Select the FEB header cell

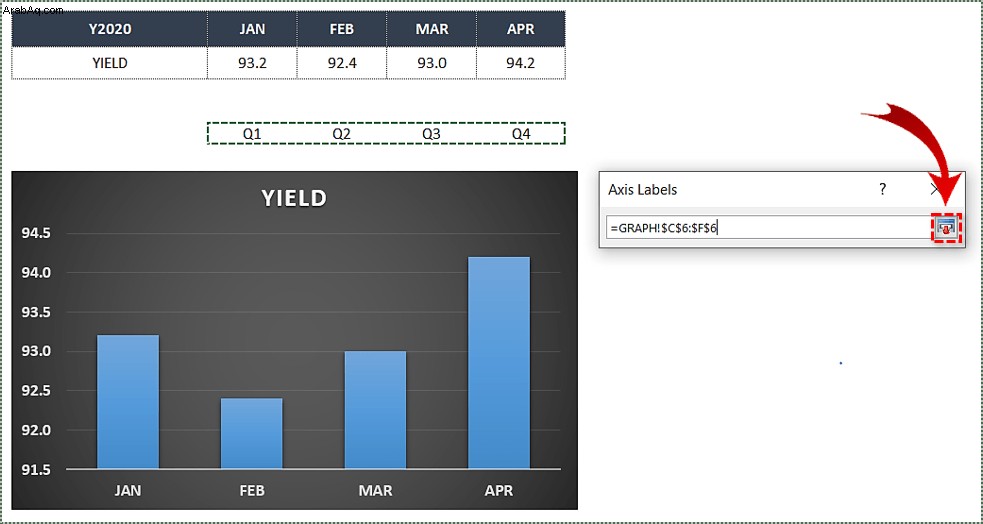point(342,29)
